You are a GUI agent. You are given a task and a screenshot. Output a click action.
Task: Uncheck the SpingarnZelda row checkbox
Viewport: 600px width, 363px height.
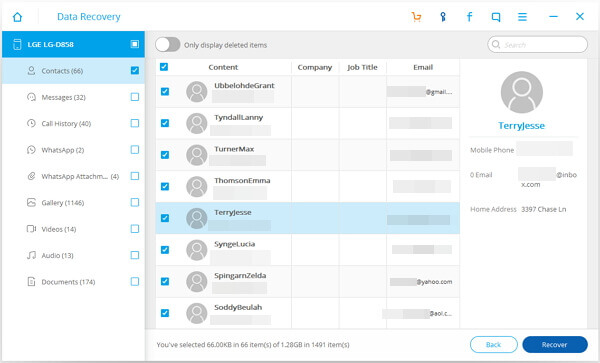click(165, 282)
